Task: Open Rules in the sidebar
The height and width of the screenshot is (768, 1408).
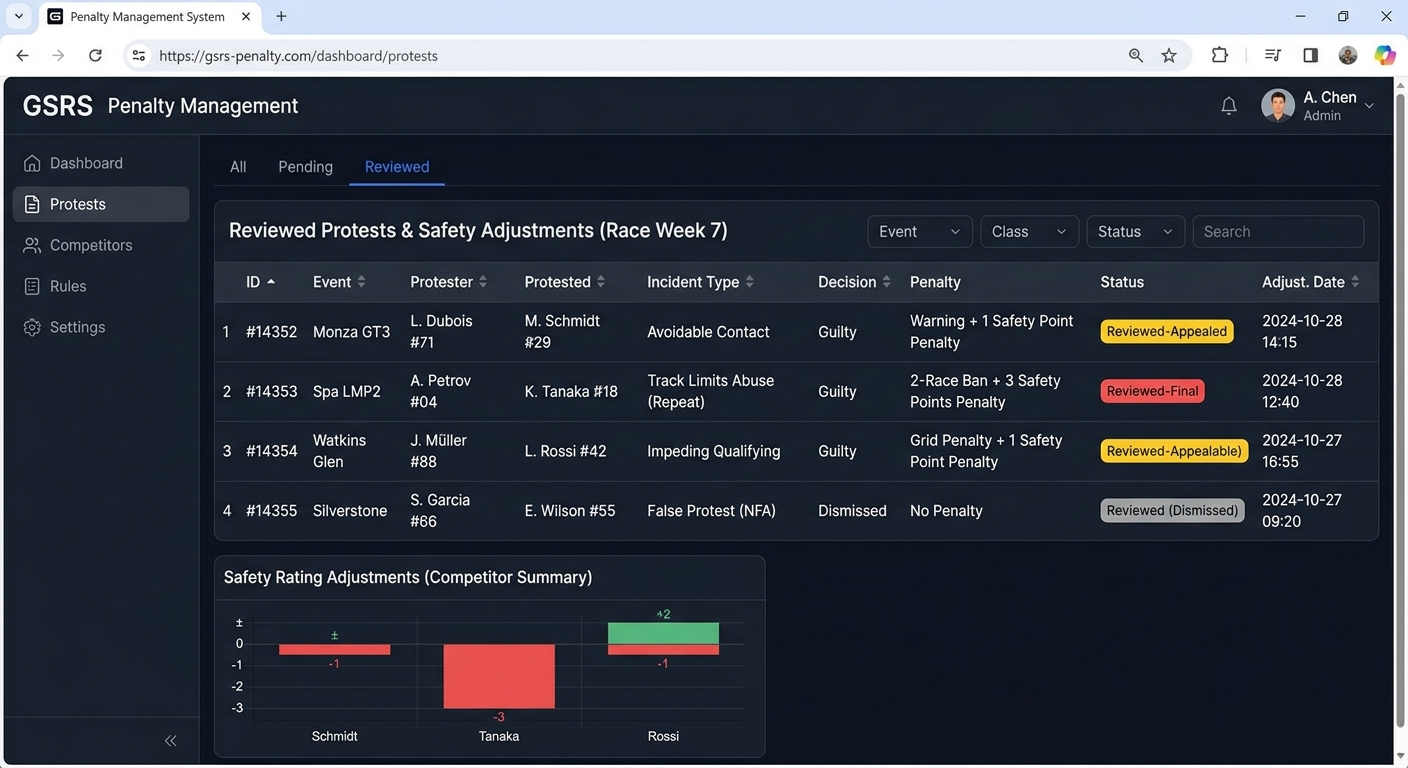Action: [x=101, y=286]
